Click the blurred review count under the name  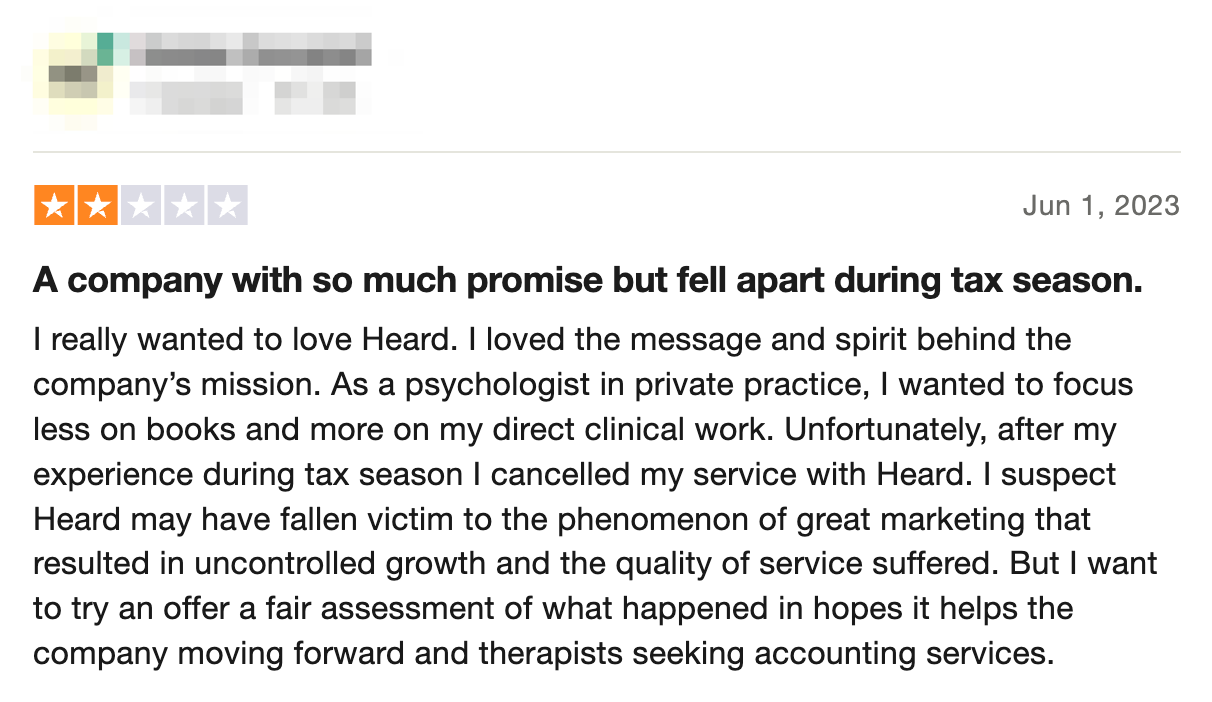click(187, 97)
